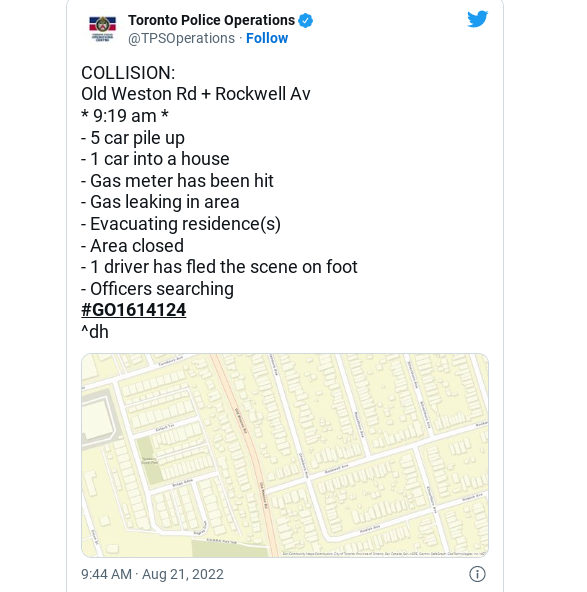
Task: Click the "Gas leaking in area" line
Action: point(160,202)
